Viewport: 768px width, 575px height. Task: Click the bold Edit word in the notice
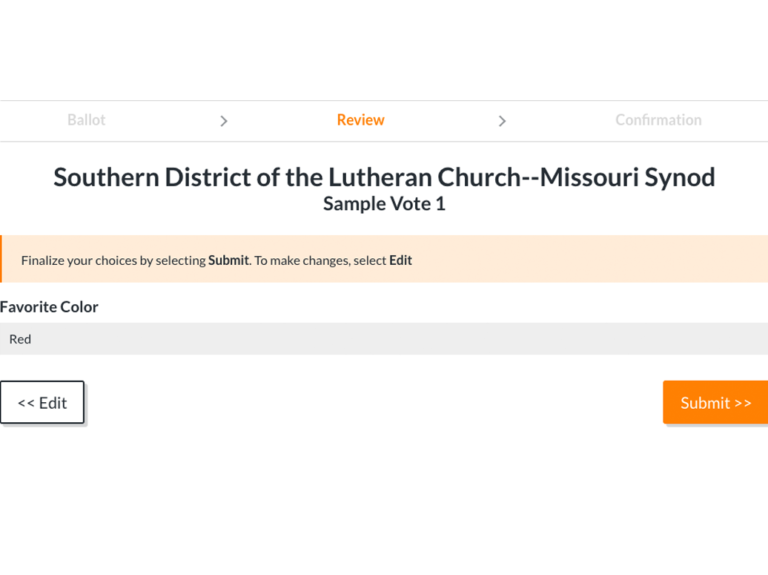point(400,260)
